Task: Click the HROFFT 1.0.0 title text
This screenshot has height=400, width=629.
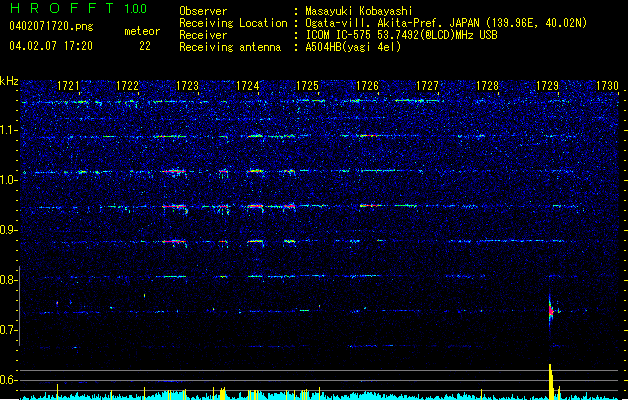Action: coord(79,8)
